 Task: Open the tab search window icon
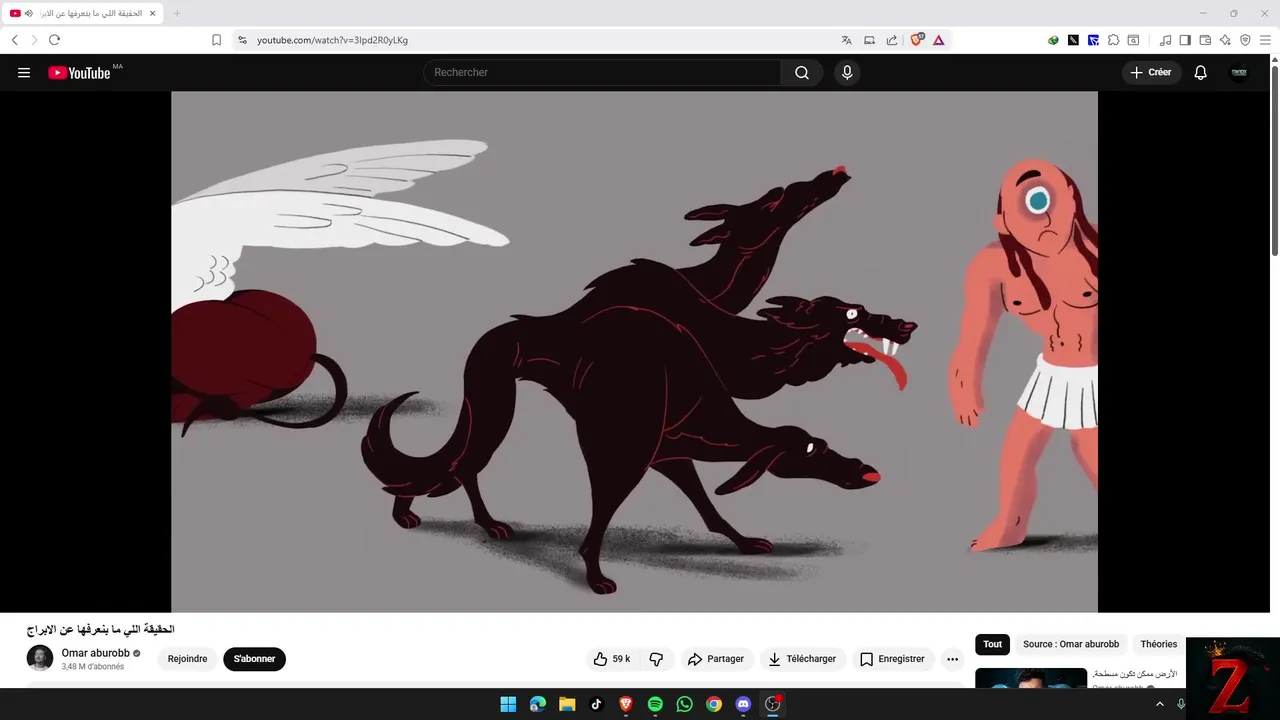[x=1133, y=40]
